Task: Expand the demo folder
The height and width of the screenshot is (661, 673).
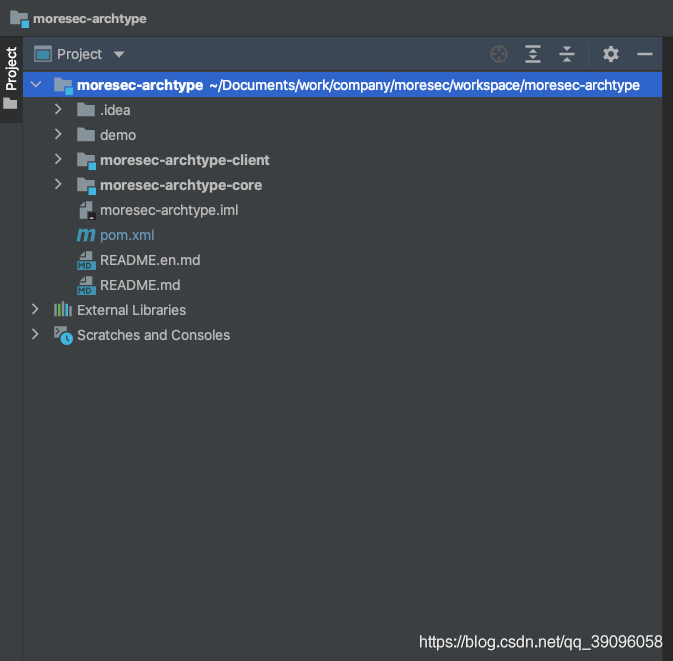Action: pos(58,134)
